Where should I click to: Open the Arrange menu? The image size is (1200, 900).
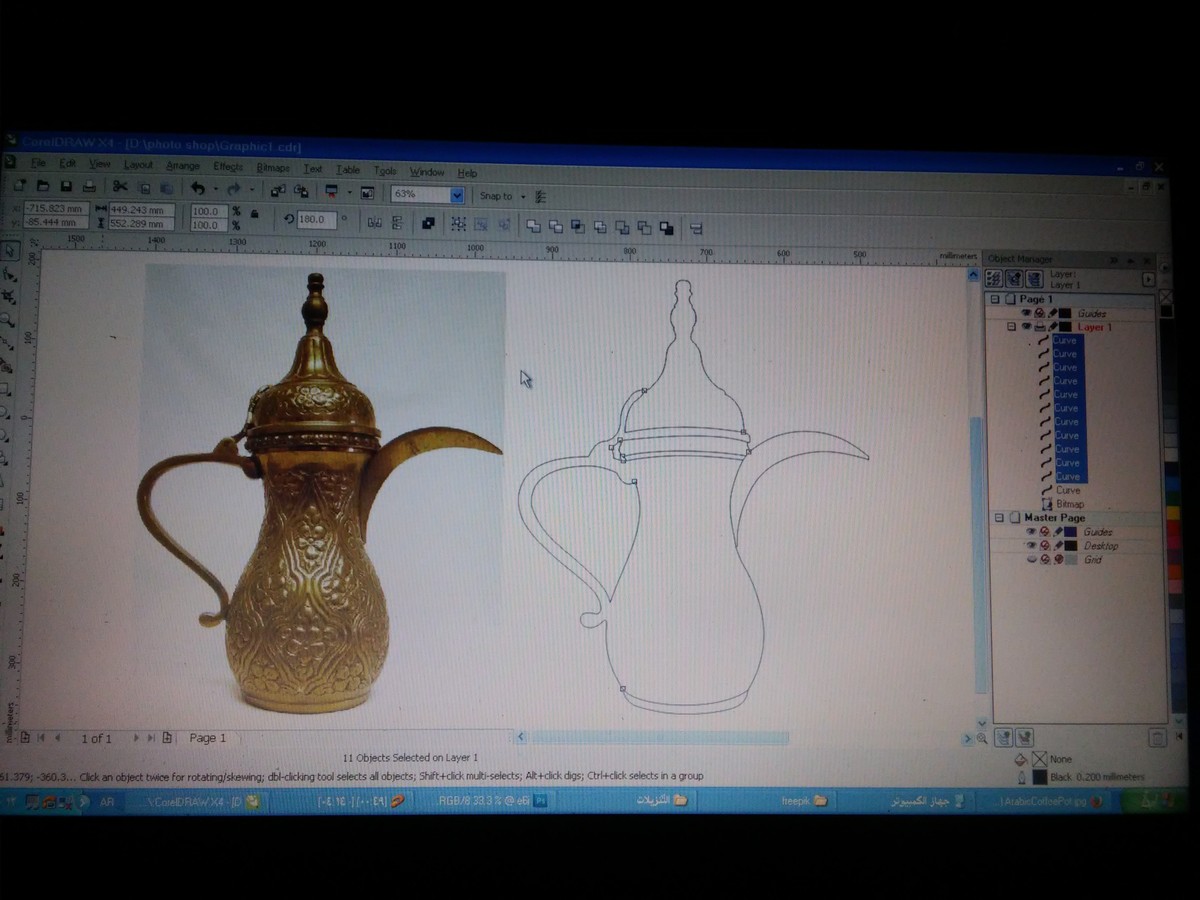point(182,166)
